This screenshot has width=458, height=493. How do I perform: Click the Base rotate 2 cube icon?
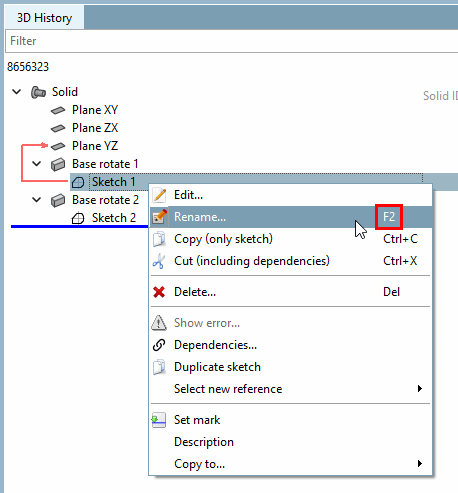tap(58, 200)
